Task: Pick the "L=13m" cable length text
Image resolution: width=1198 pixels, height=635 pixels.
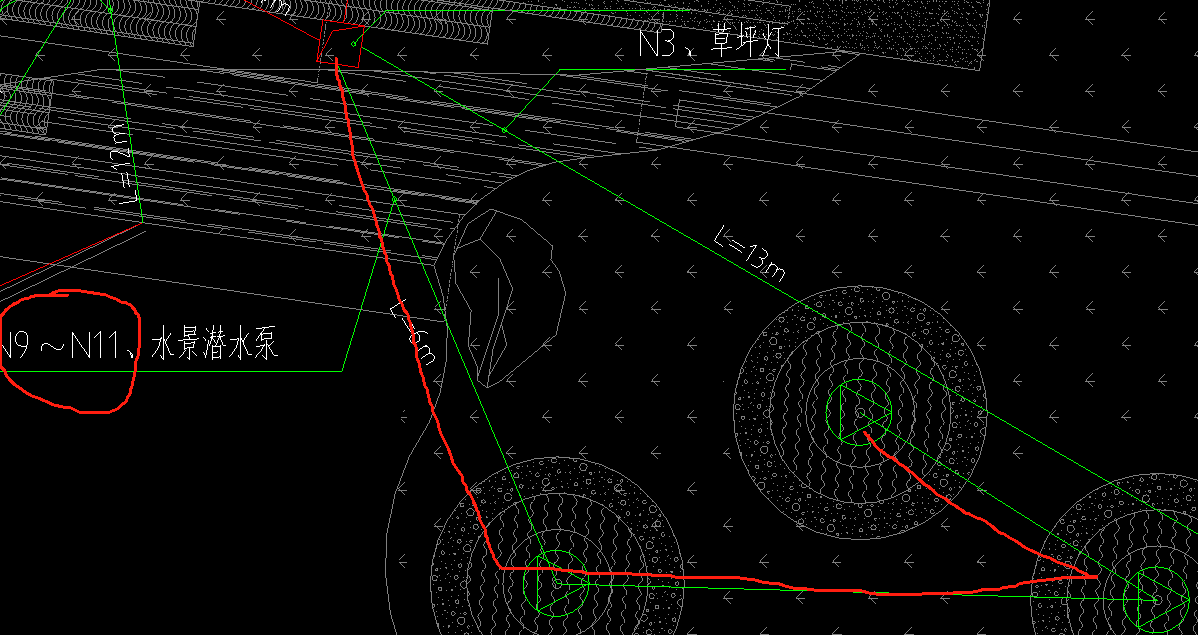Action: coord(749,254)
